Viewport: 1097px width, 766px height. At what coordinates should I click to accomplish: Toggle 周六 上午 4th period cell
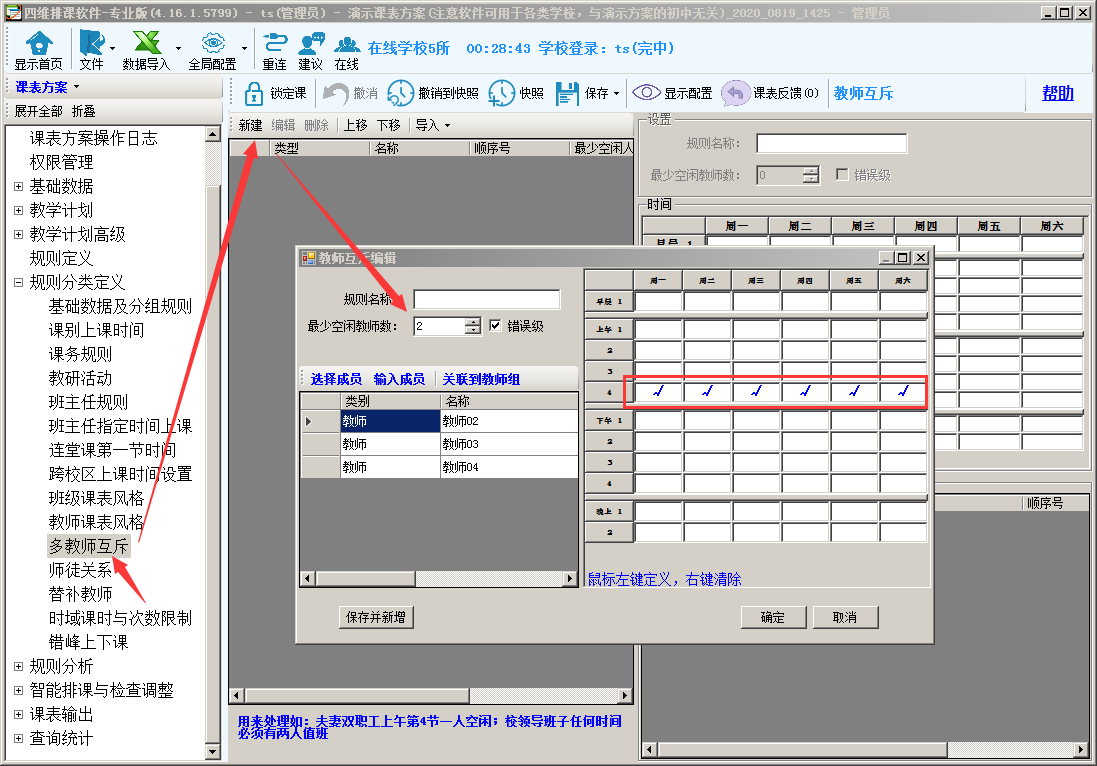tap(903, 392)
